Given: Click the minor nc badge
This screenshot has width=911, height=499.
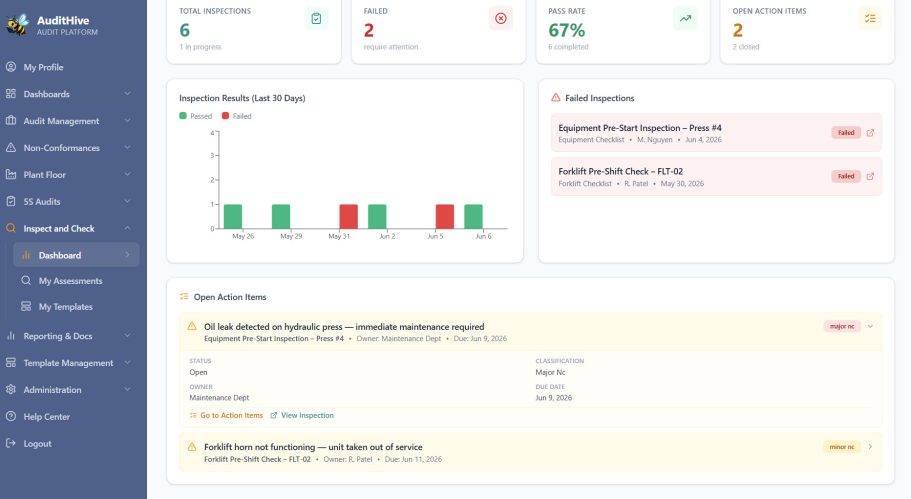Looking at the screenshot, I should [842, 447].
